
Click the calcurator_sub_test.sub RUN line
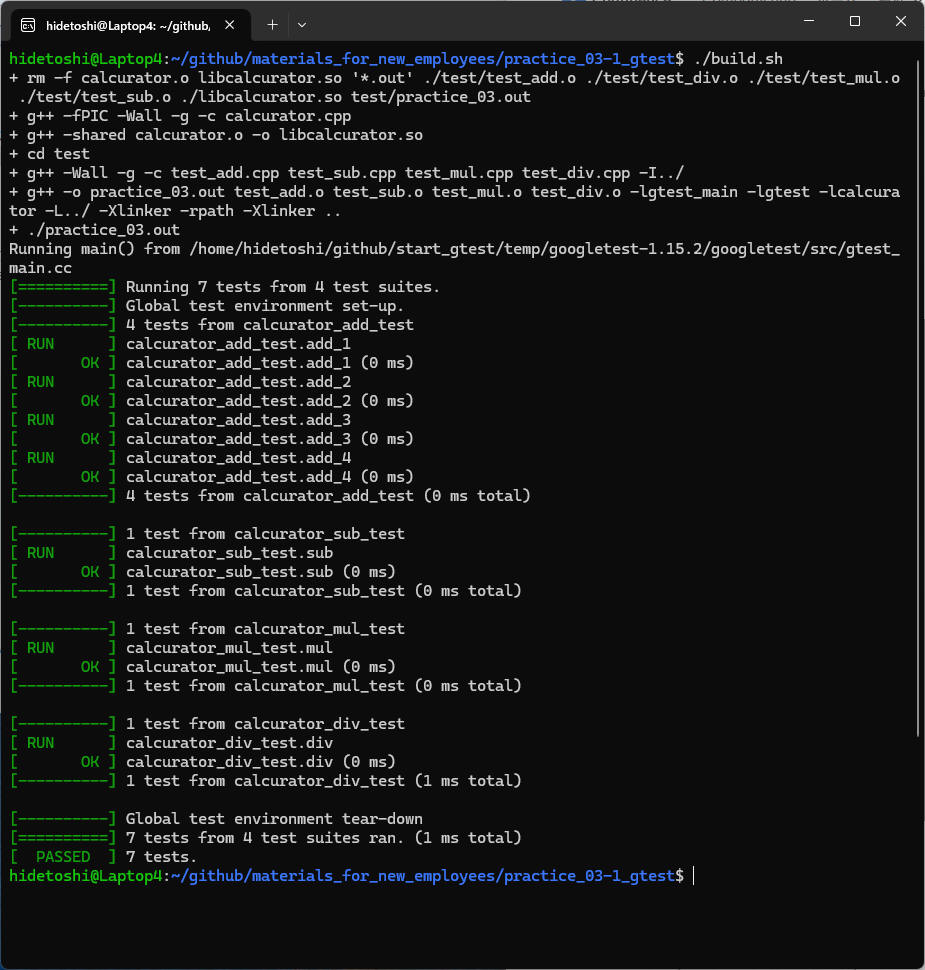(229, 553)
